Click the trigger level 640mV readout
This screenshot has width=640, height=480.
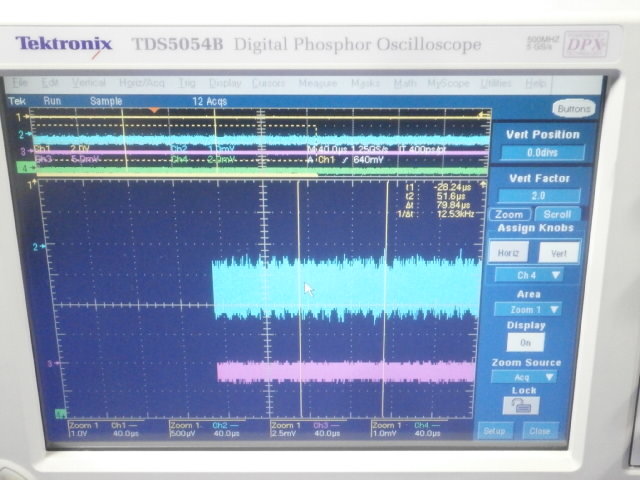tap(368, 160)
